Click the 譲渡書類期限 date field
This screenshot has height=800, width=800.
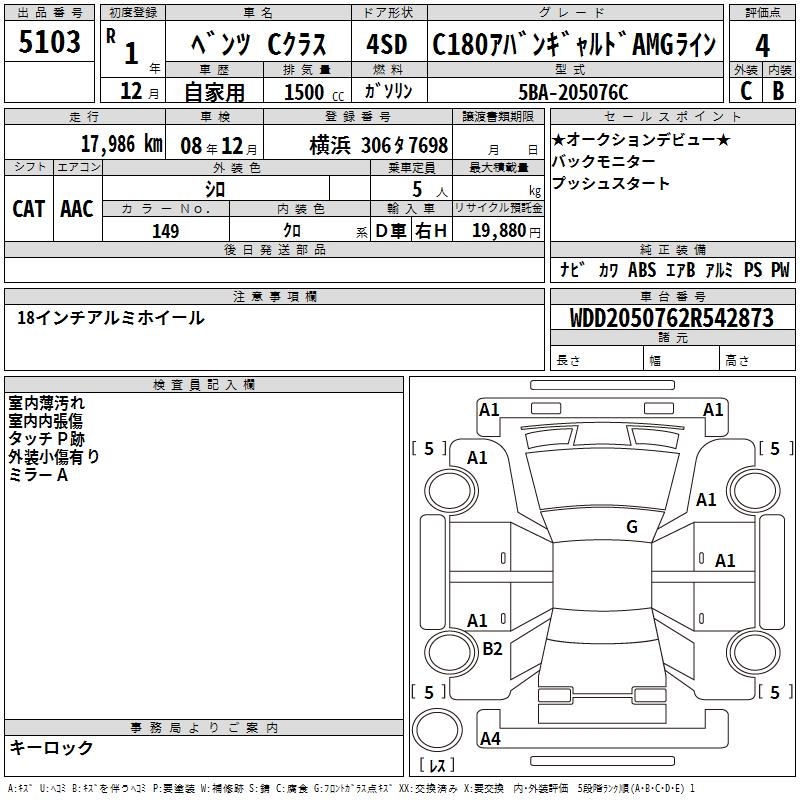click(498, 143)
